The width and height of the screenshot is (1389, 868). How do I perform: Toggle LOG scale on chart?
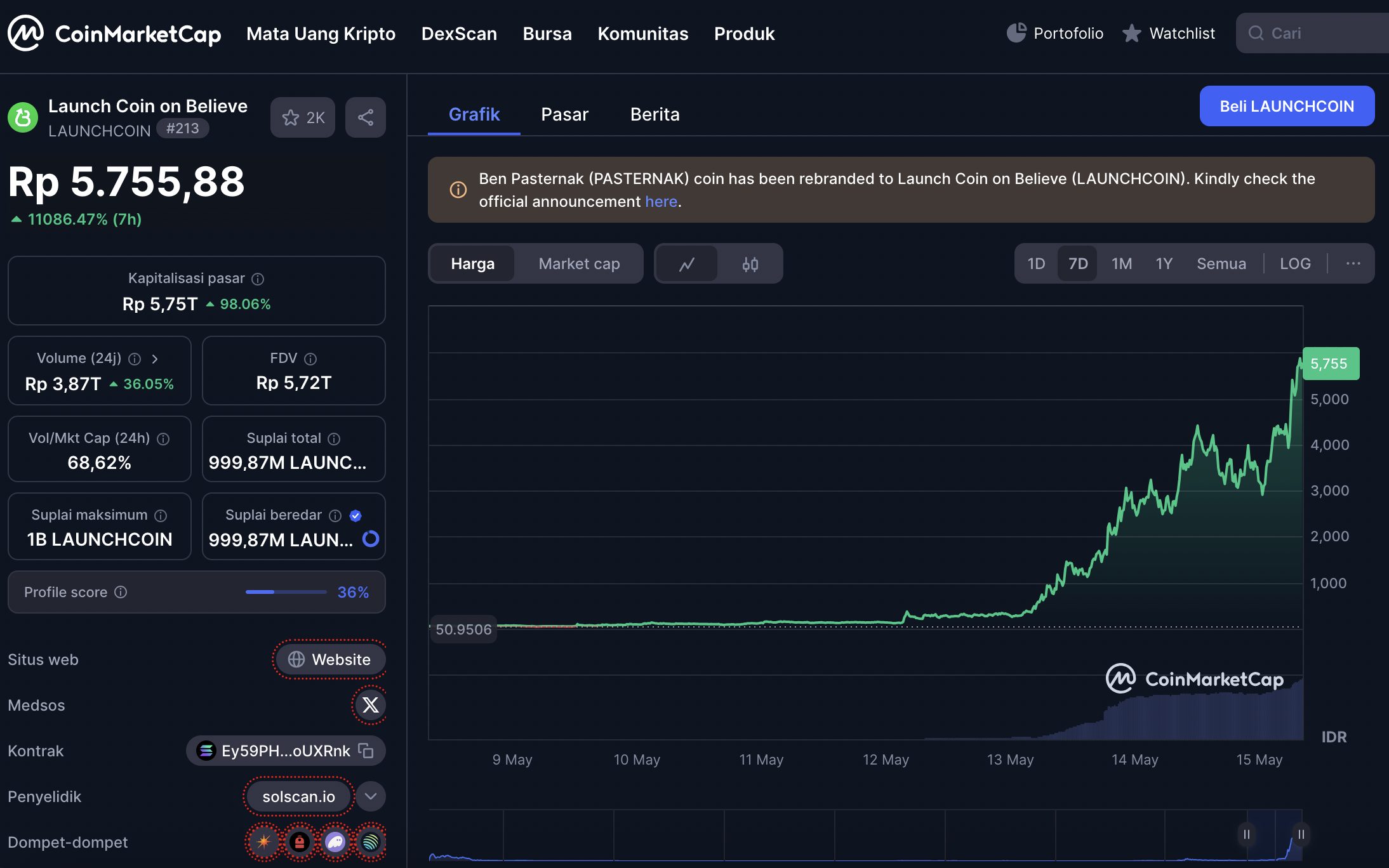[1295, 263]
